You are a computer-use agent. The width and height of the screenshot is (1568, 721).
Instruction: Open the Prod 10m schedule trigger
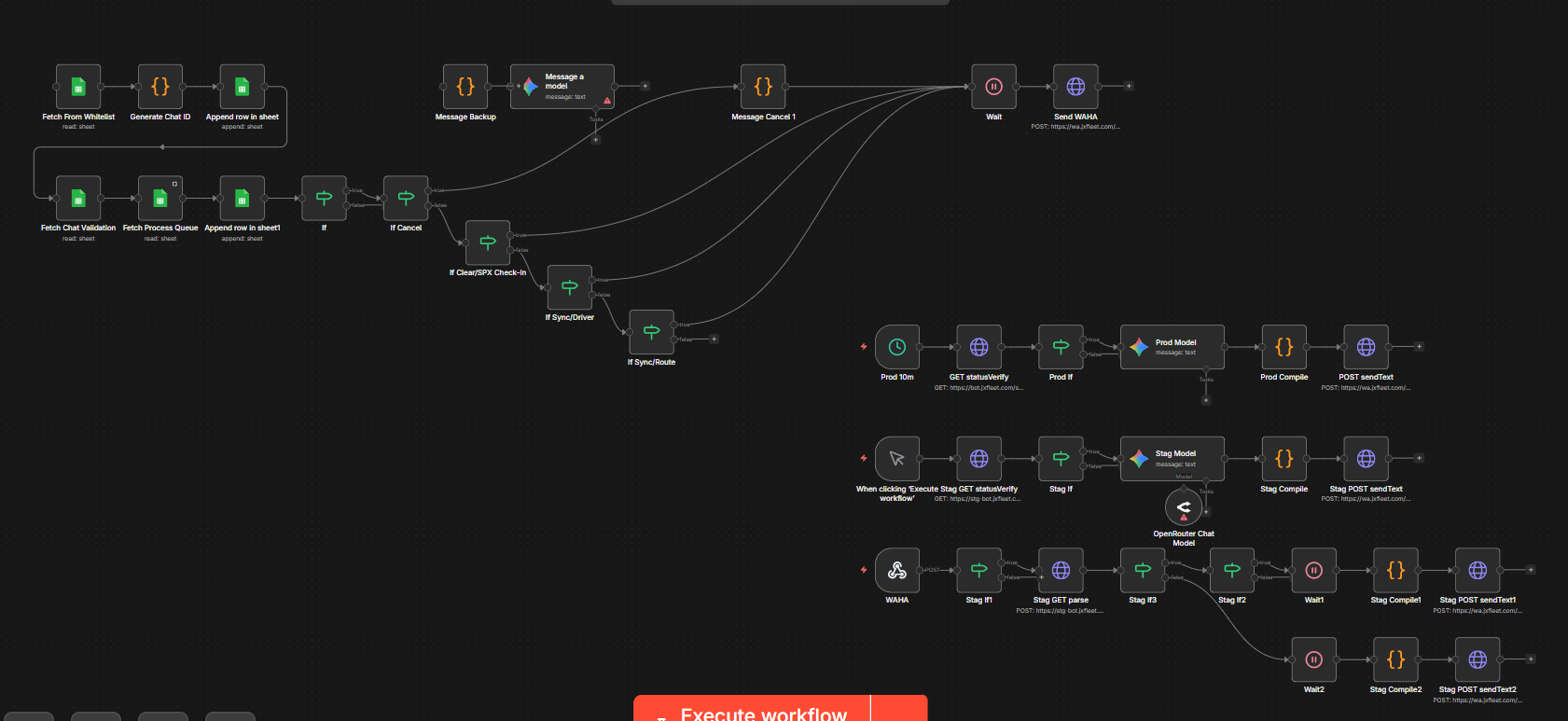point(897,347)
